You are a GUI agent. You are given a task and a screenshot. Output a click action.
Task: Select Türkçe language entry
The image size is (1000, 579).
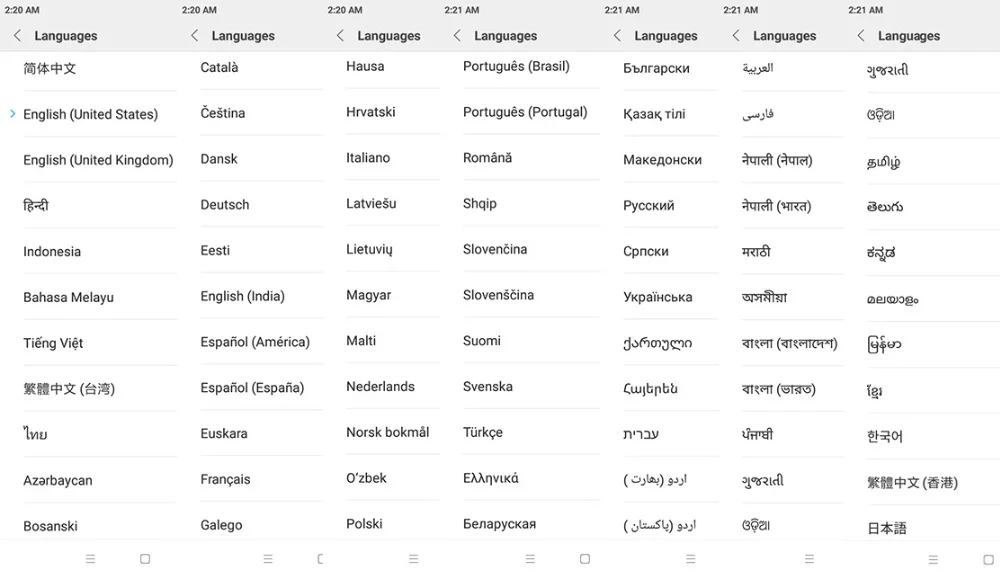click(x=483, y=433)
